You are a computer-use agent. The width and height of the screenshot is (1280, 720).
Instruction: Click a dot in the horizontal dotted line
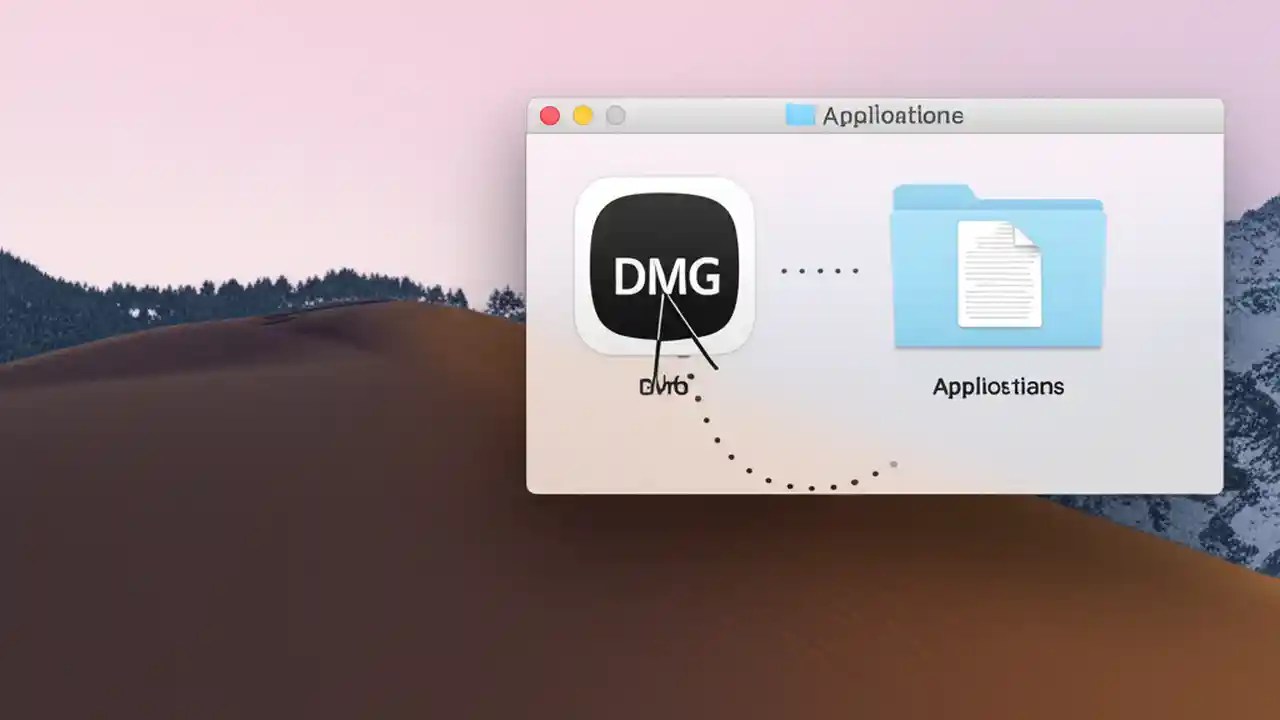[x=820, y=270]
